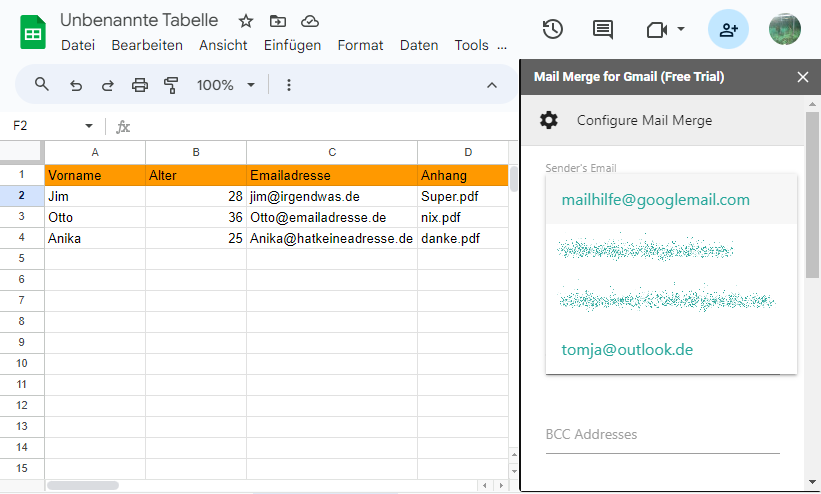Select column B header

pyautogui.click(x=196, y=152)
